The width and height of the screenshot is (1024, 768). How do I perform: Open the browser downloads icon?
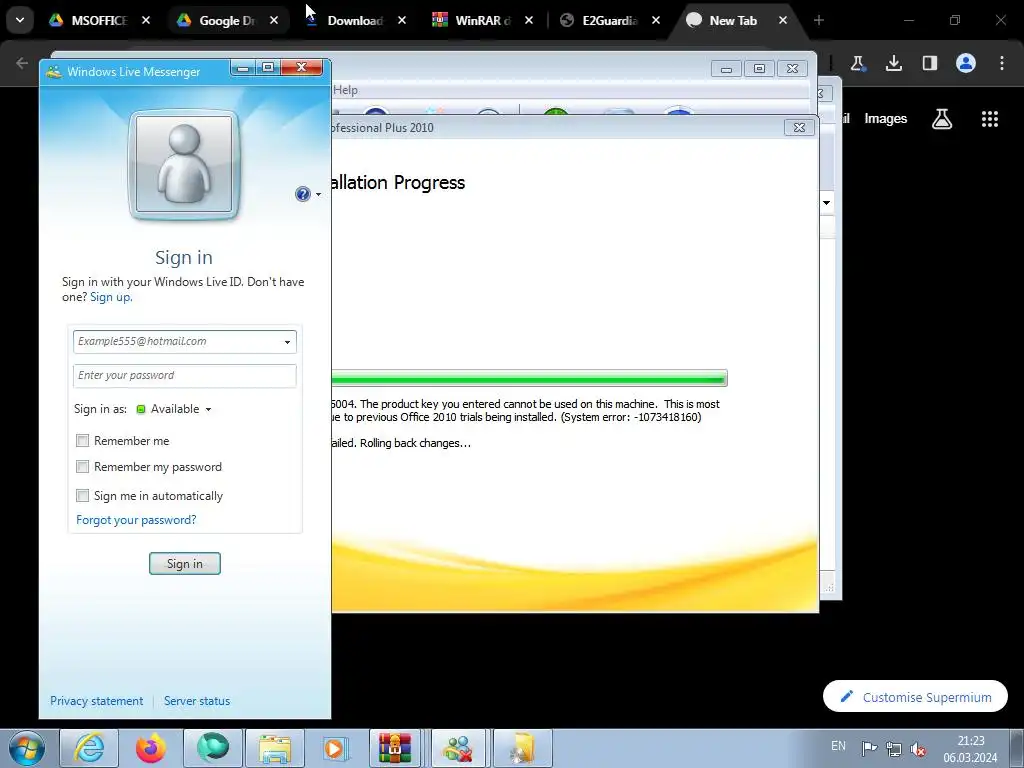(x=893, y=63)
